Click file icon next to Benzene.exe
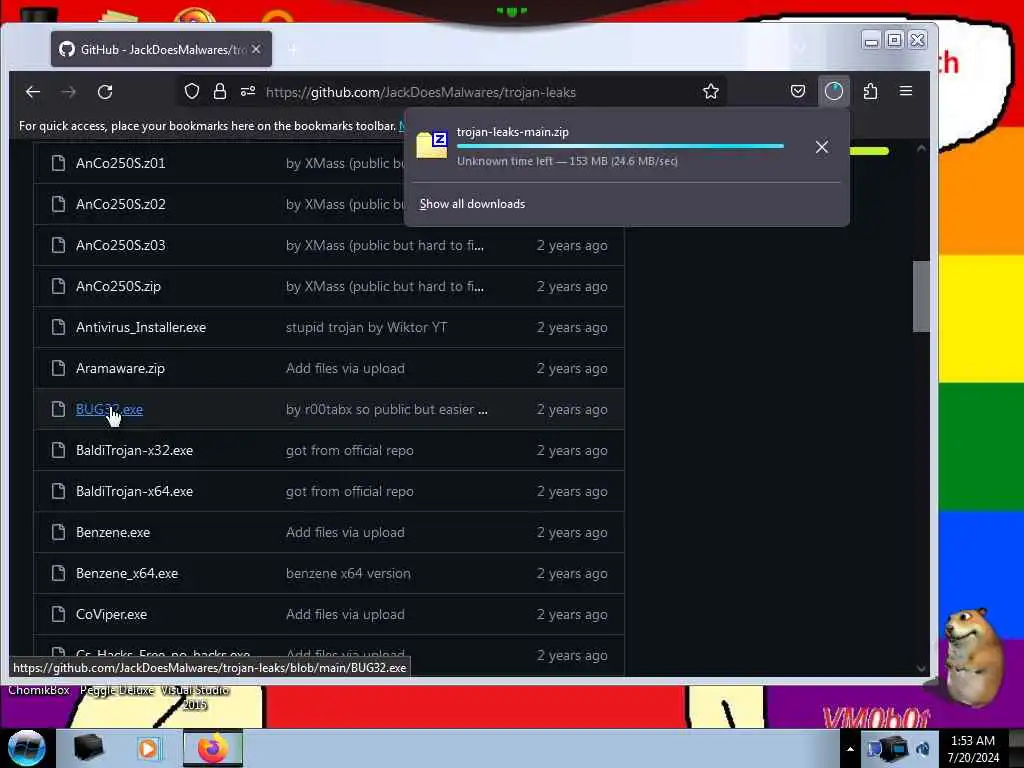Viewport: 1024px width, 768px height. coord(58,532)
